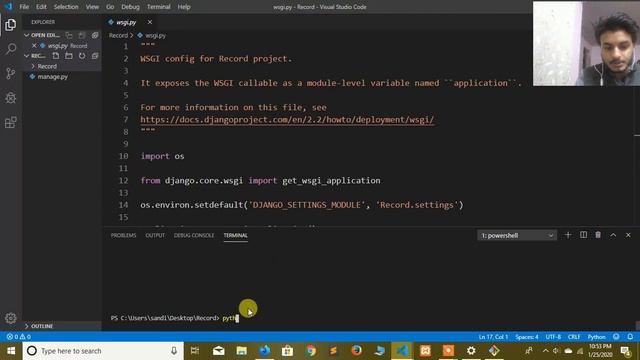Close the terminal panel
640x360 pixels.
pyautogui.click(x=628, y=235)
